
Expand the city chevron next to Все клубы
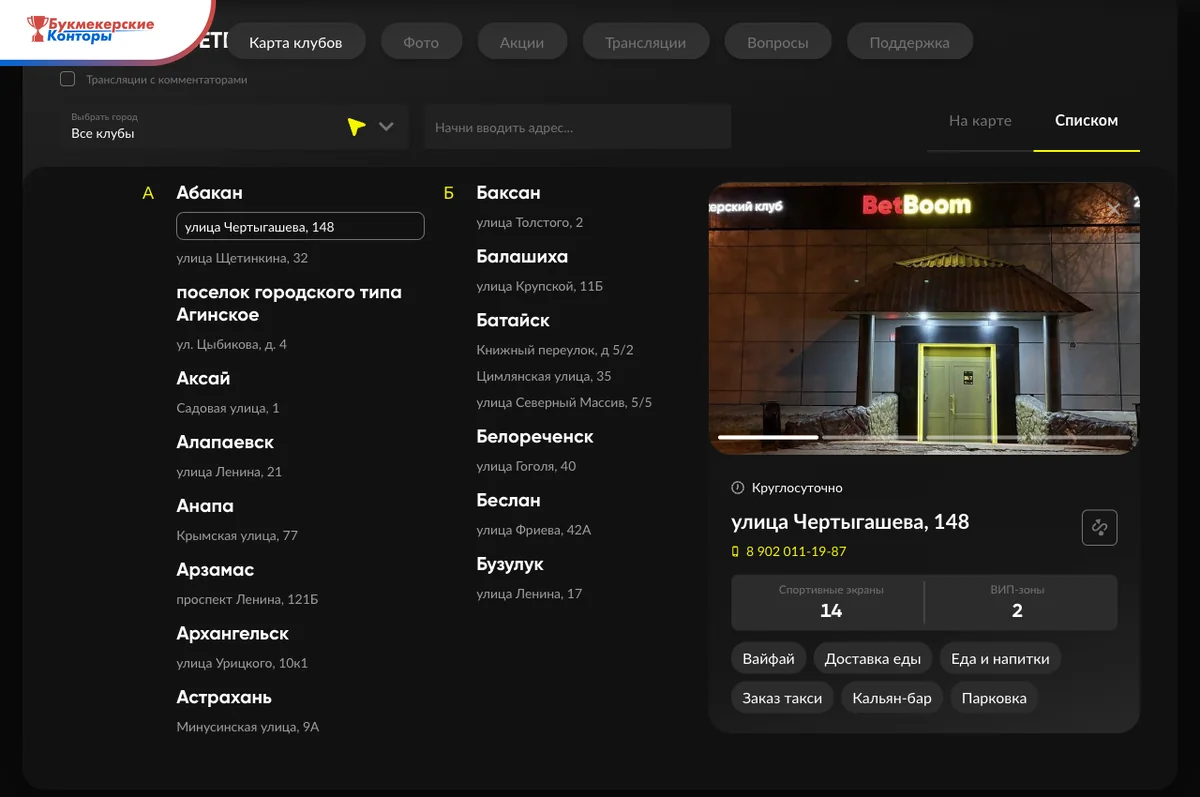386,127
